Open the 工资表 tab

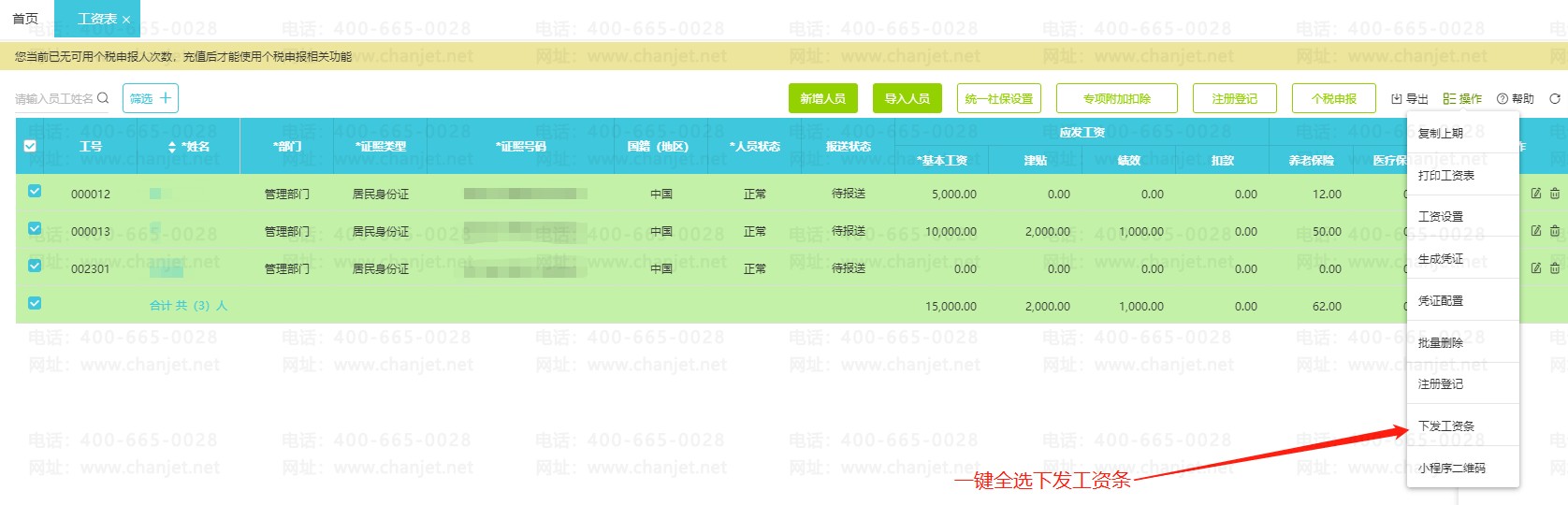point(97,19)
